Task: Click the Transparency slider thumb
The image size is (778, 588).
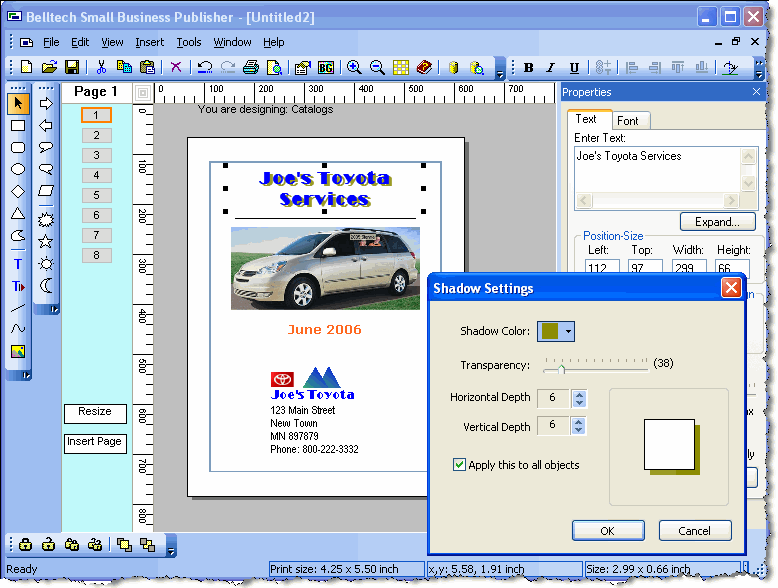Action: (561, 367)
